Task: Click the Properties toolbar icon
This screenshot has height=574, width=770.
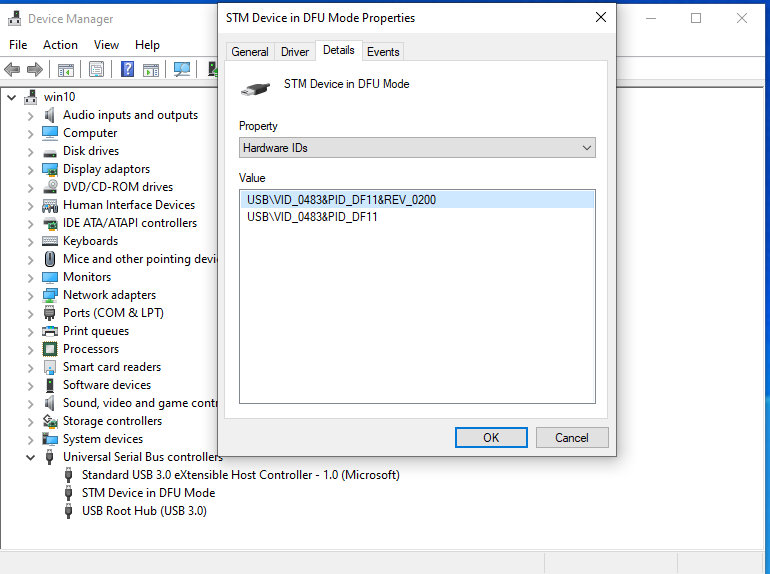Action: pyautogui.click(x=97, y=69)
